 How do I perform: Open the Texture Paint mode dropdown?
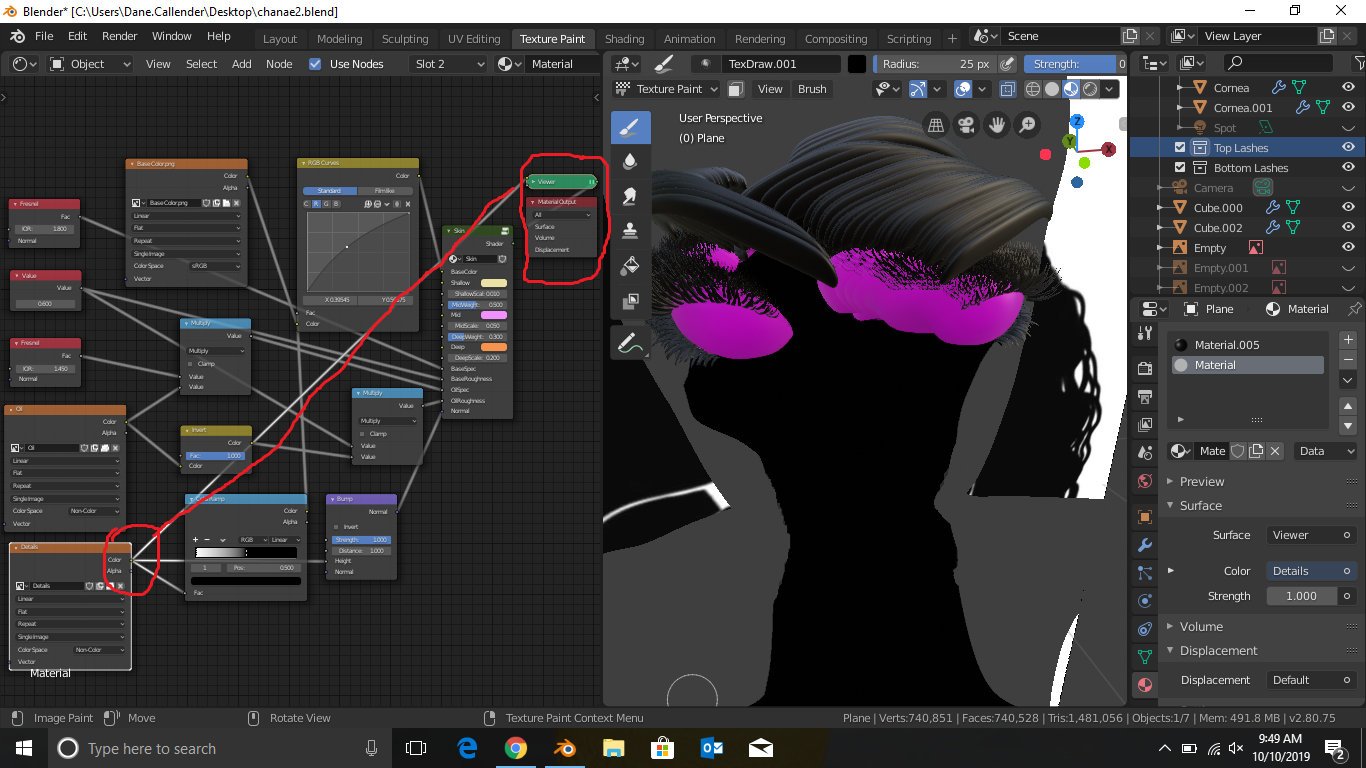pos(667,89)
